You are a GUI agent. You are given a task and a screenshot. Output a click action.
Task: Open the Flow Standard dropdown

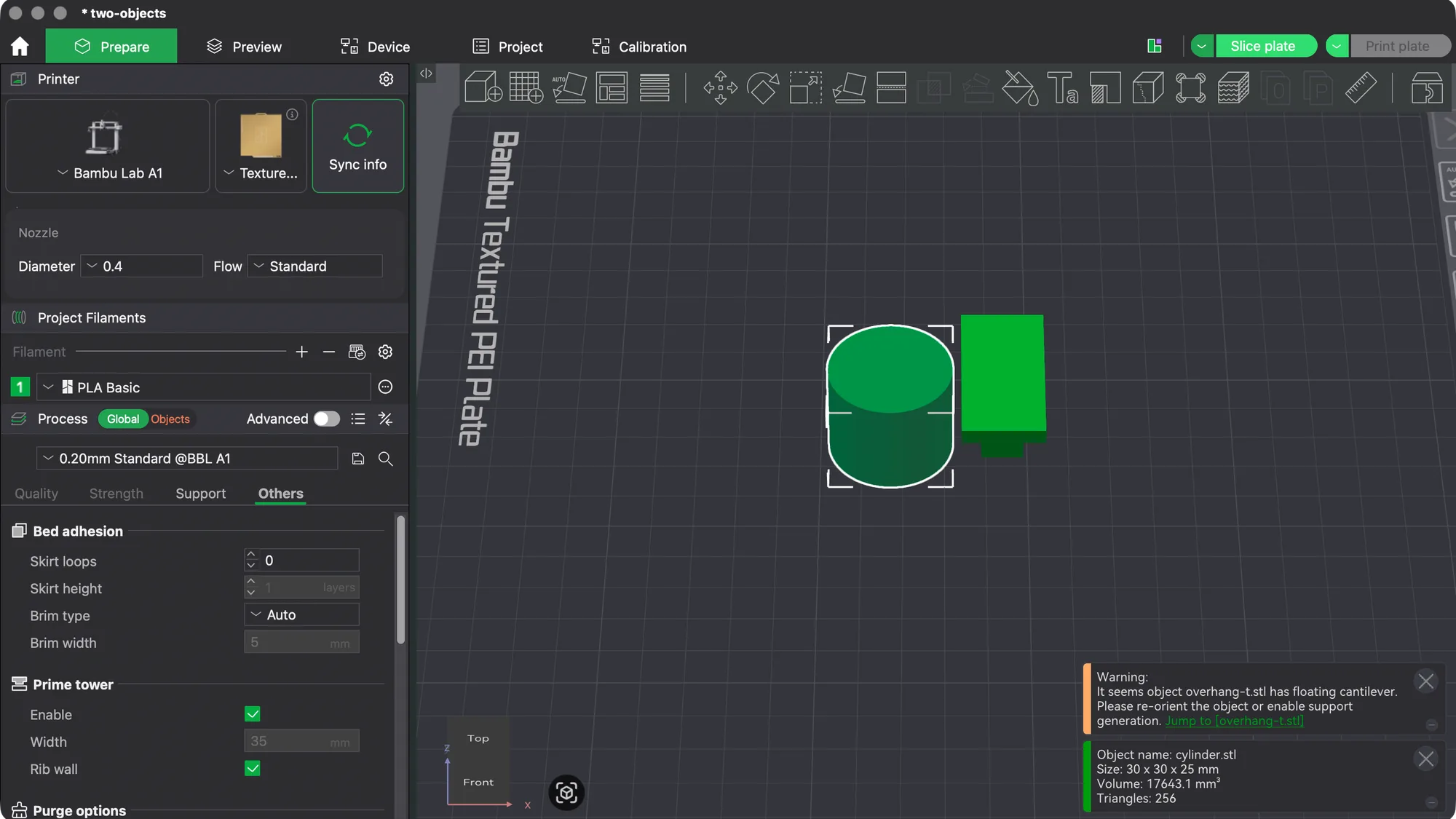coord(314,266)
